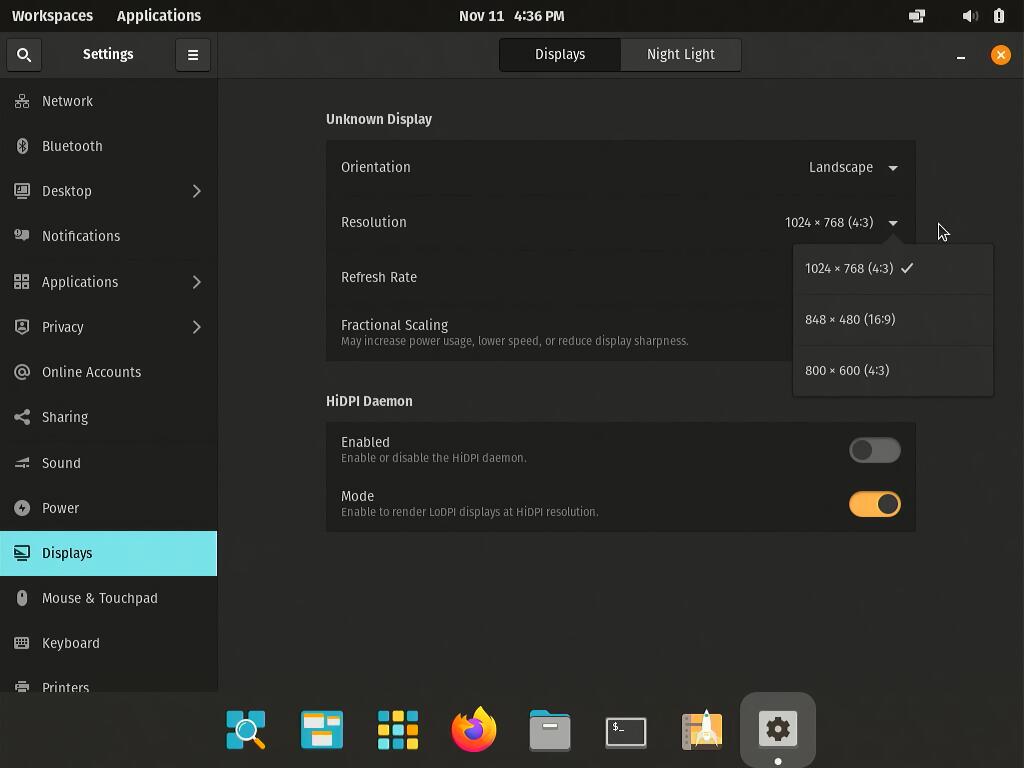Open Network settings label in sidebar
Screen dimensions: 1024x768
[x=67, y=101]
